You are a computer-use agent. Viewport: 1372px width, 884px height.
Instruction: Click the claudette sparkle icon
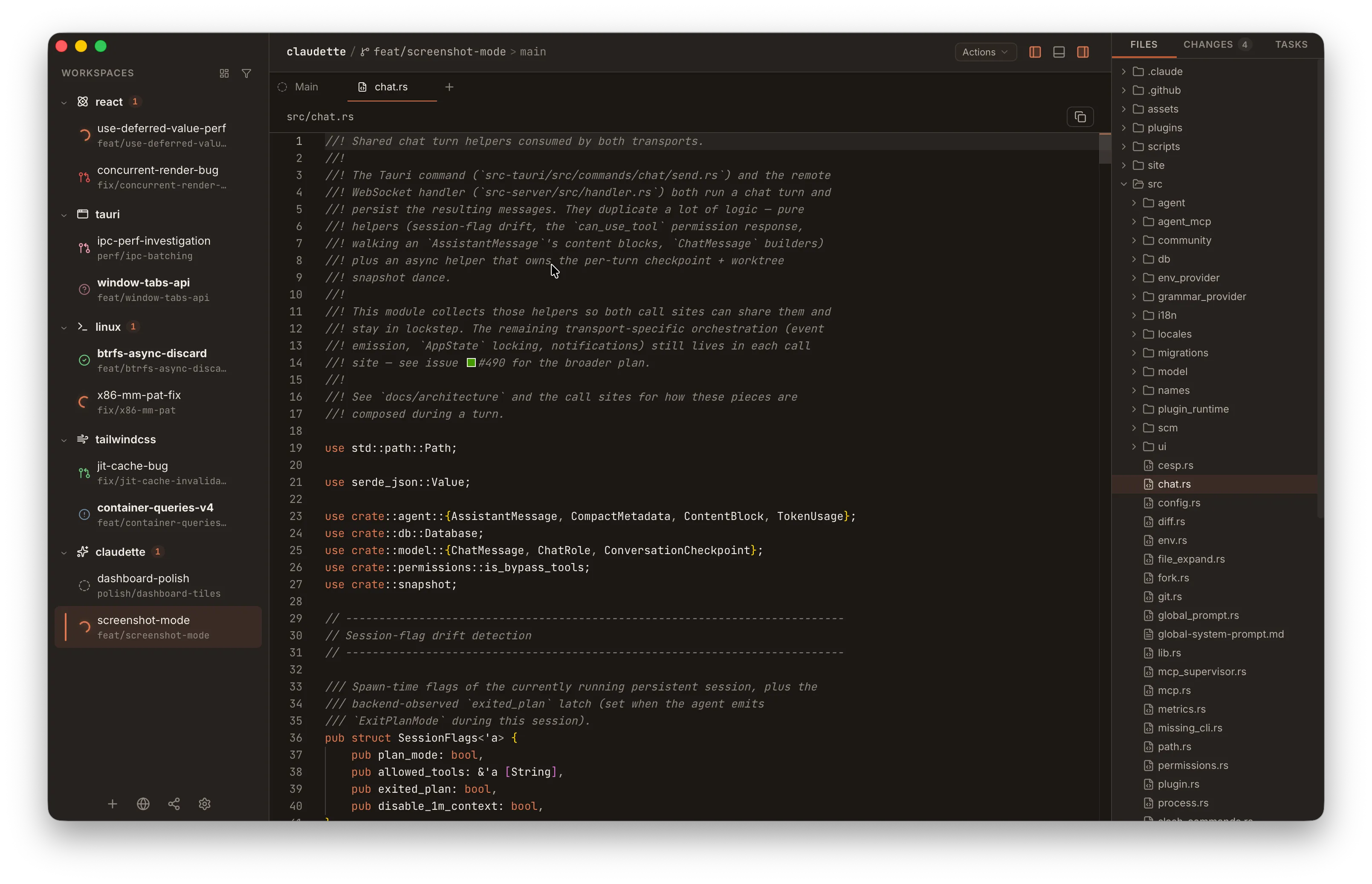pyautogui.click(x=83, y=552)
